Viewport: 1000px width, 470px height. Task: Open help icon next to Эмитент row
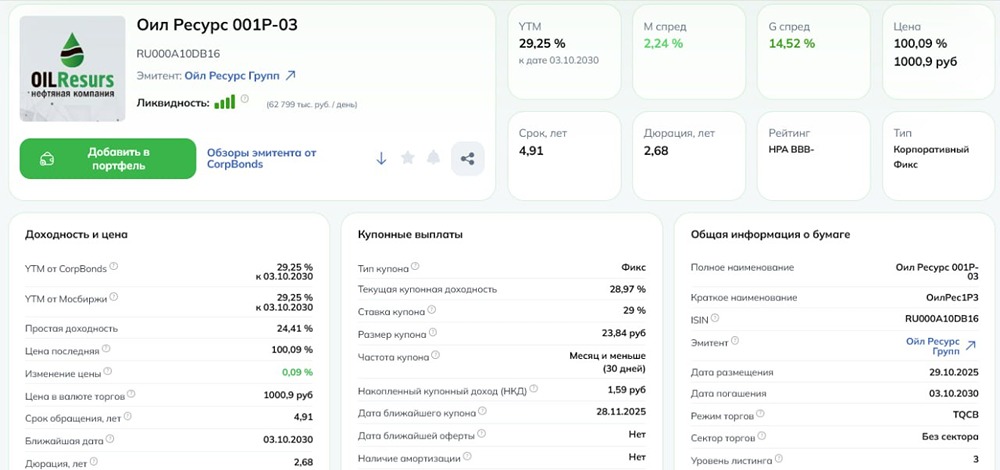pyautogui.click(x=735, y=341)
